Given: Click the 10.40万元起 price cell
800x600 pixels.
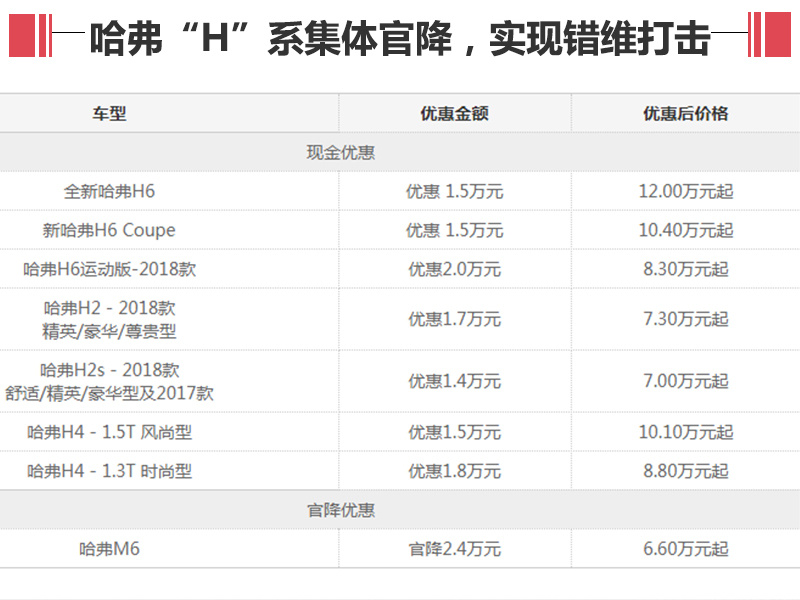Looking at the screenshot, I should (x=686, y=230).
